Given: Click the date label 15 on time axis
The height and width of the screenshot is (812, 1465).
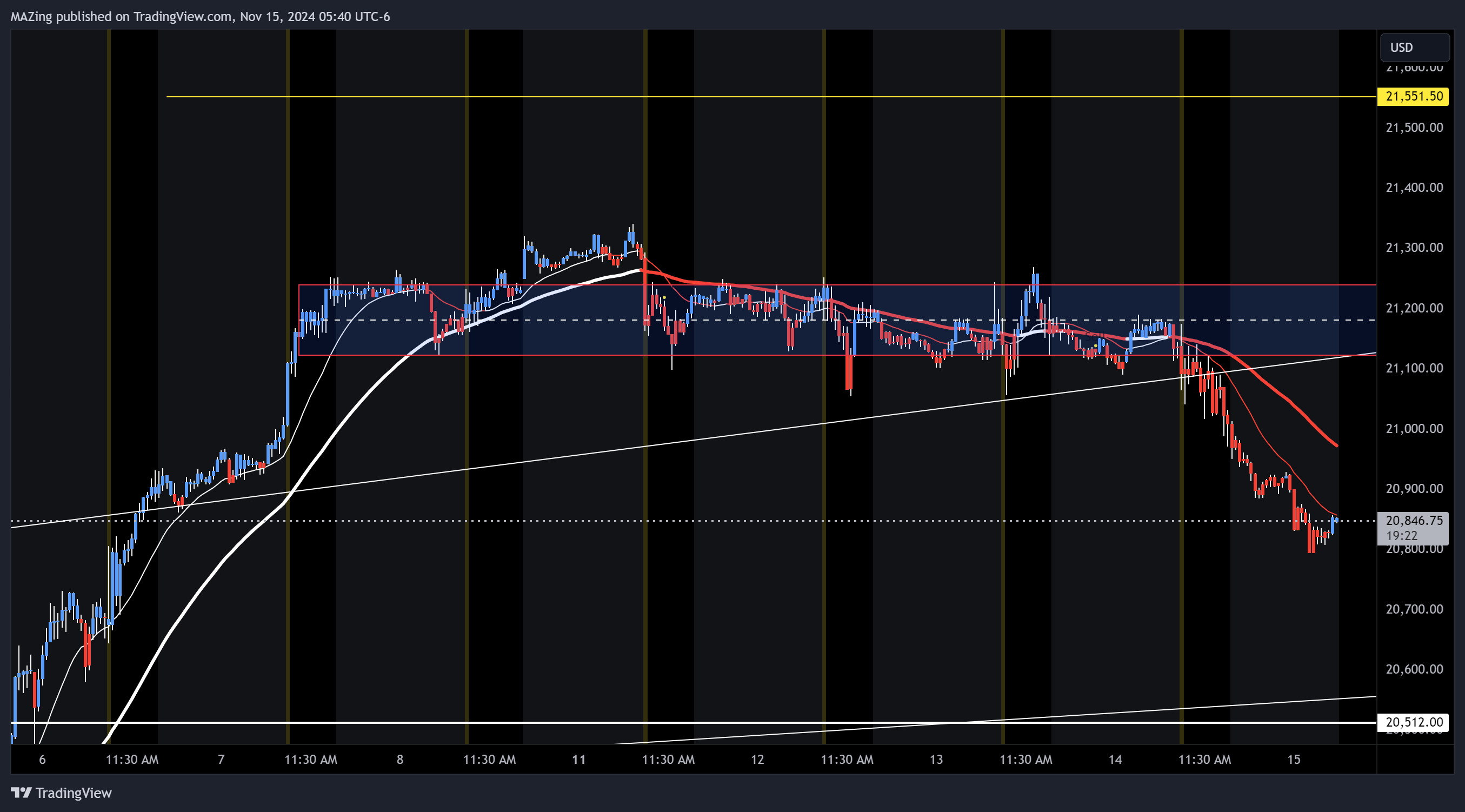Looking at the screenshot, I should tap(1294, 759).
